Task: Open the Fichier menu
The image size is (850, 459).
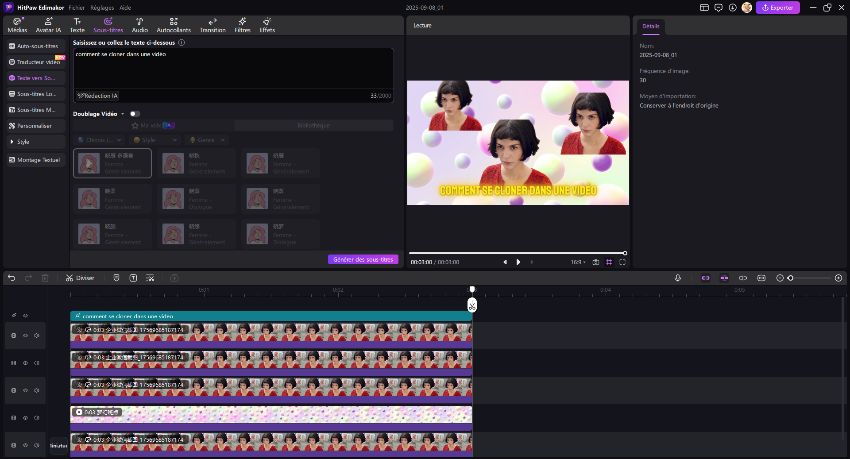Action: click(76, 6)
